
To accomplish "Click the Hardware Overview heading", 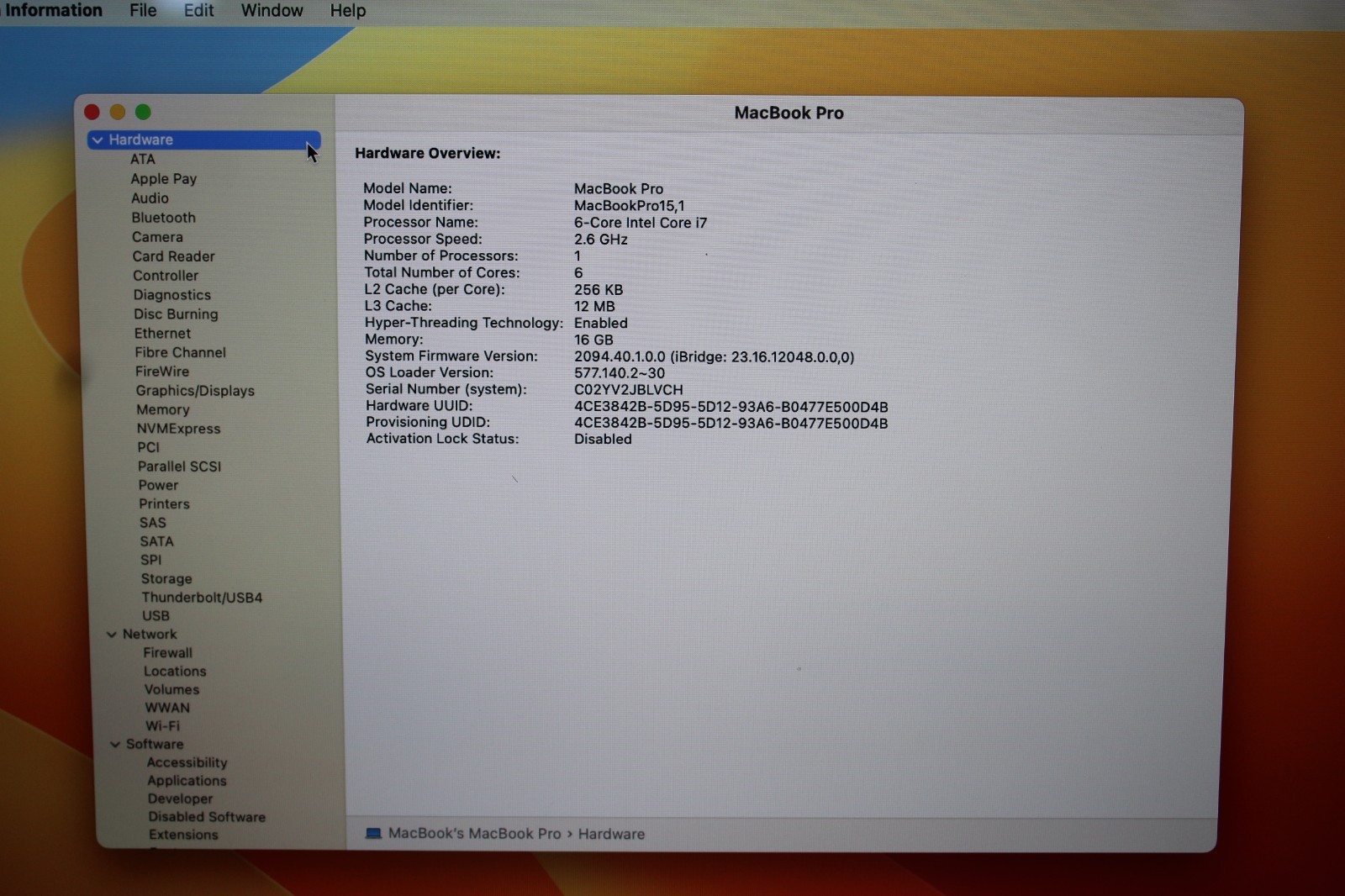I will pyautogui.click(x=427, y=154).
